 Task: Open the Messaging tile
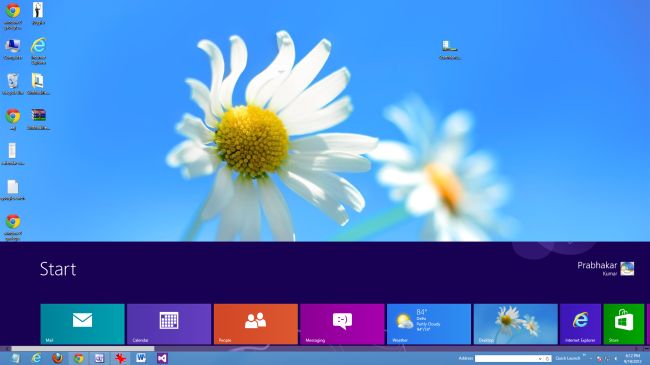click(342, 324)
